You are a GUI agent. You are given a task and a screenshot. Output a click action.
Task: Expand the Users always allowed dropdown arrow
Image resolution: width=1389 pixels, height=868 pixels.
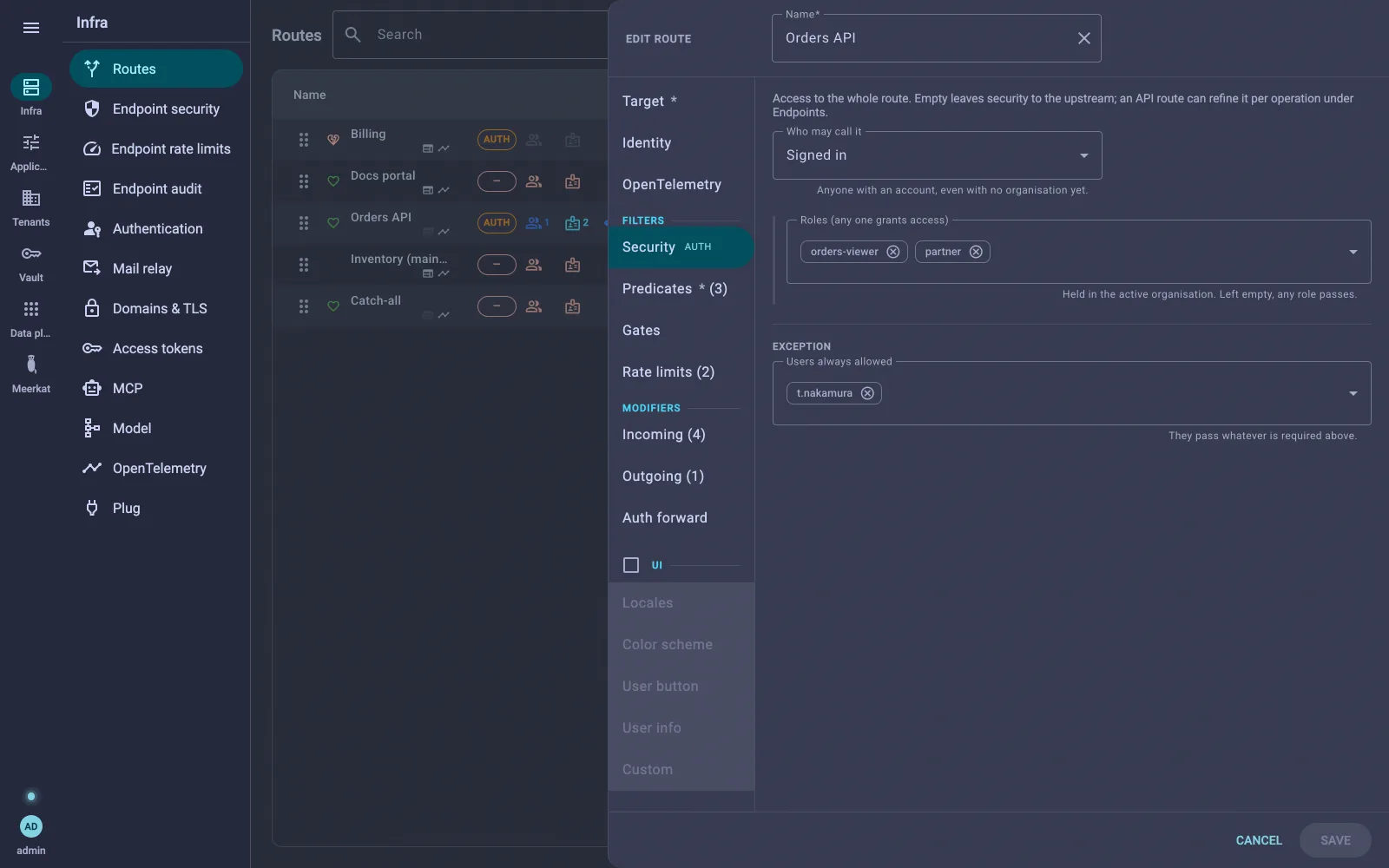[1353, 393]
